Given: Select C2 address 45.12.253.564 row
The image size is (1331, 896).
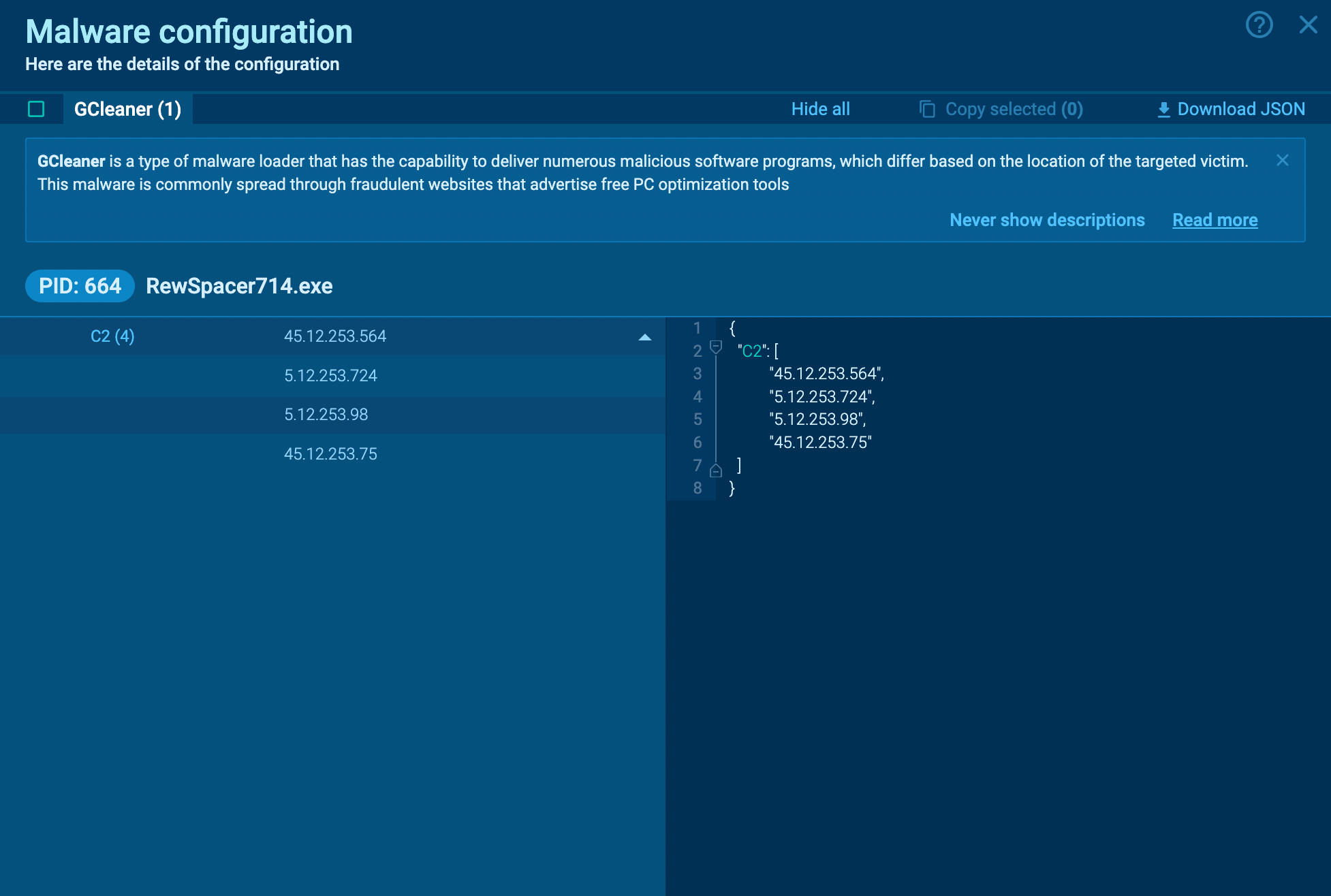Looking at the screenshot, I should (334, 336).
